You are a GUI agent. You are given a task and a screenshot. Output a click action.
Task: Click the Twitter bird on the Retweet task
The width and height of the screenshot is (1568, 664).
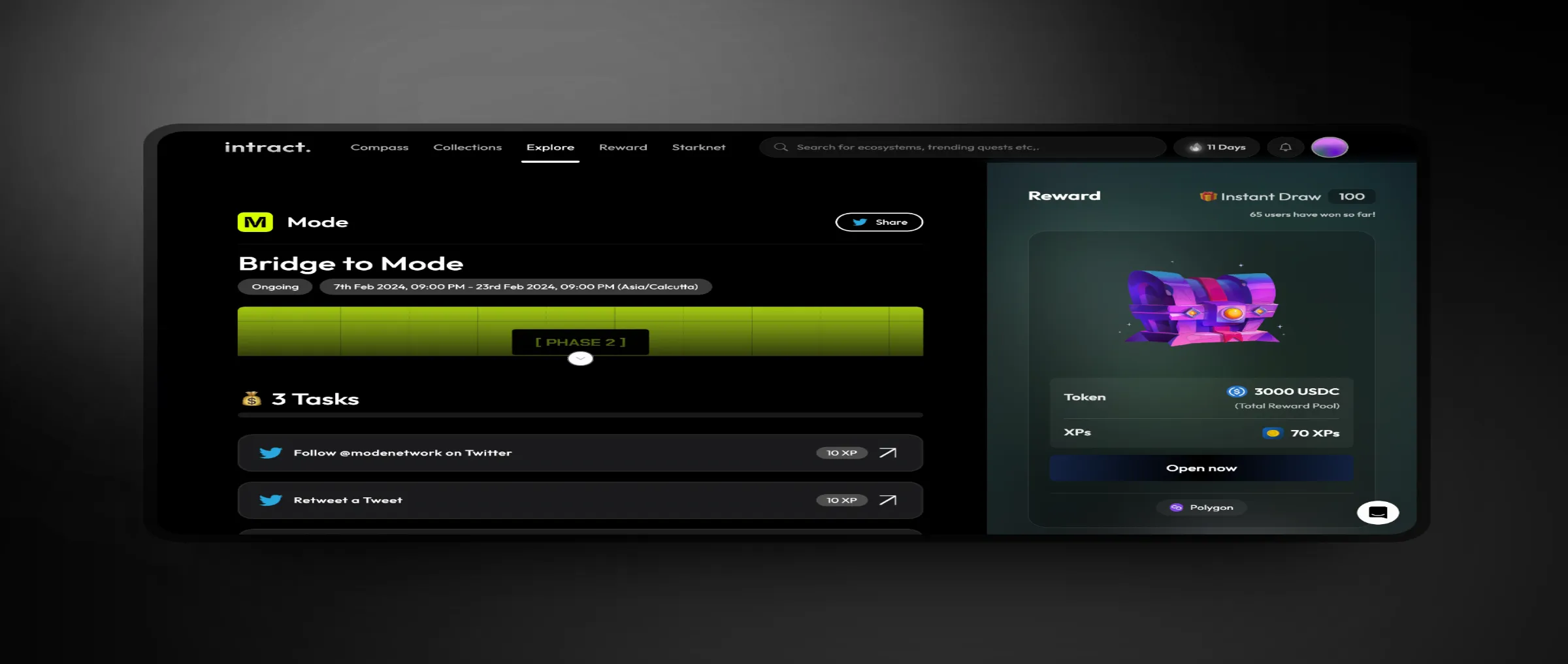click(x=270, y=500)
